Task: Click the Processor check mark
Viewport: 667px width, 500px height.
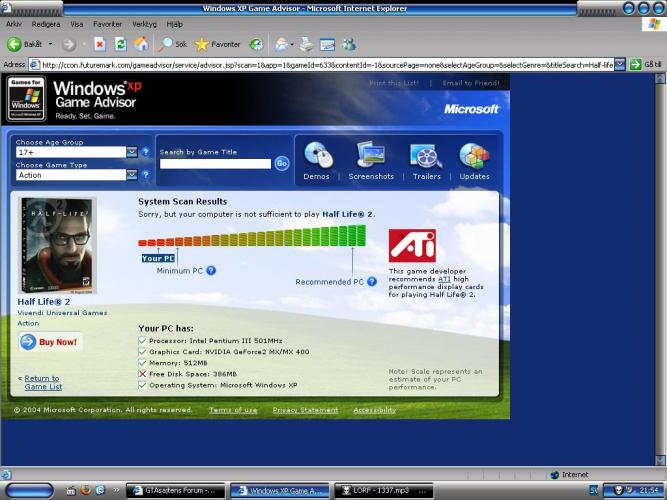Action: tap(143, 341)
